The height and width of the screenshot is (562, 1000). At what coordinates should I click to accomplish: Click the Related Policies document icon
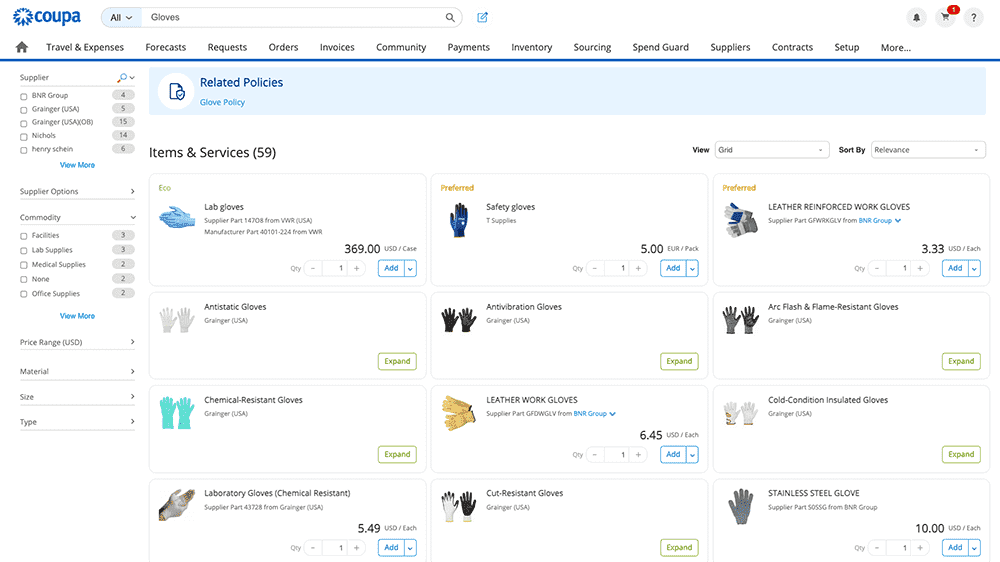point(176,91)
